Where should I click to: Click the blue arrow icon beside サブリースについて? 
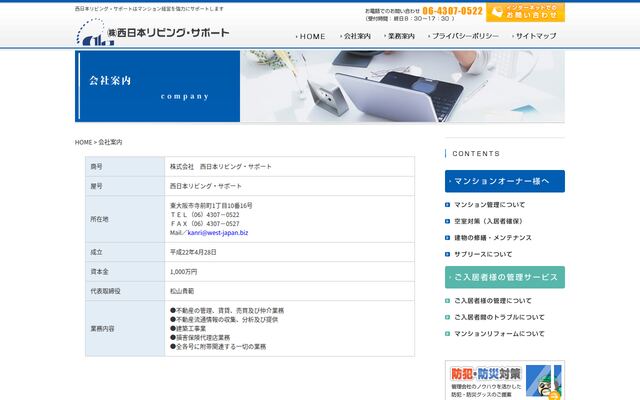point(447,254)
